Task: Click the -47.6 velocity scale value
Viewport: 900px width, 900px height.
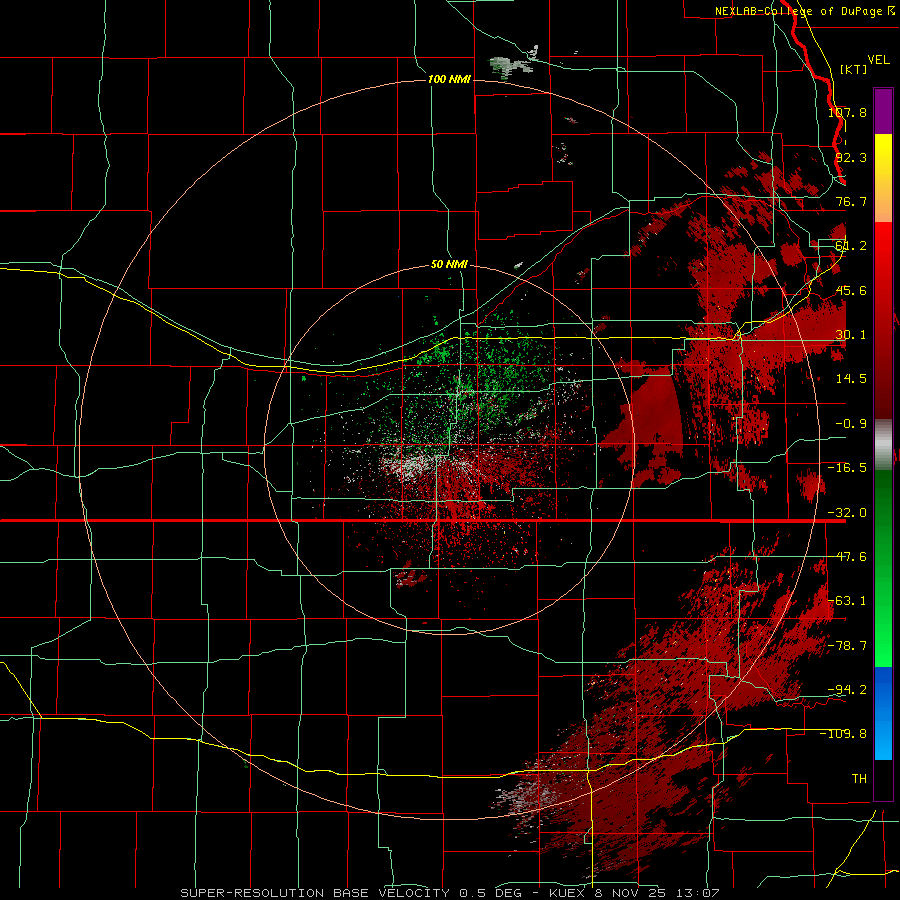Action: pyautogui.click(x=847, y=557)
